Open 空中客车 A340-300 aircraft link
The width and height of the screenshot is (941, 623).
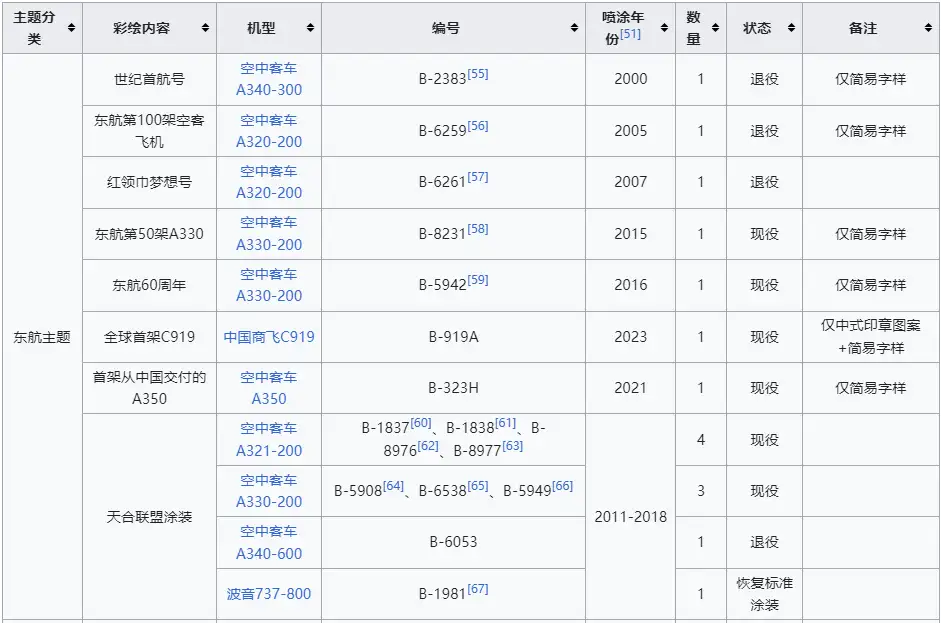[x=269, y=79]
